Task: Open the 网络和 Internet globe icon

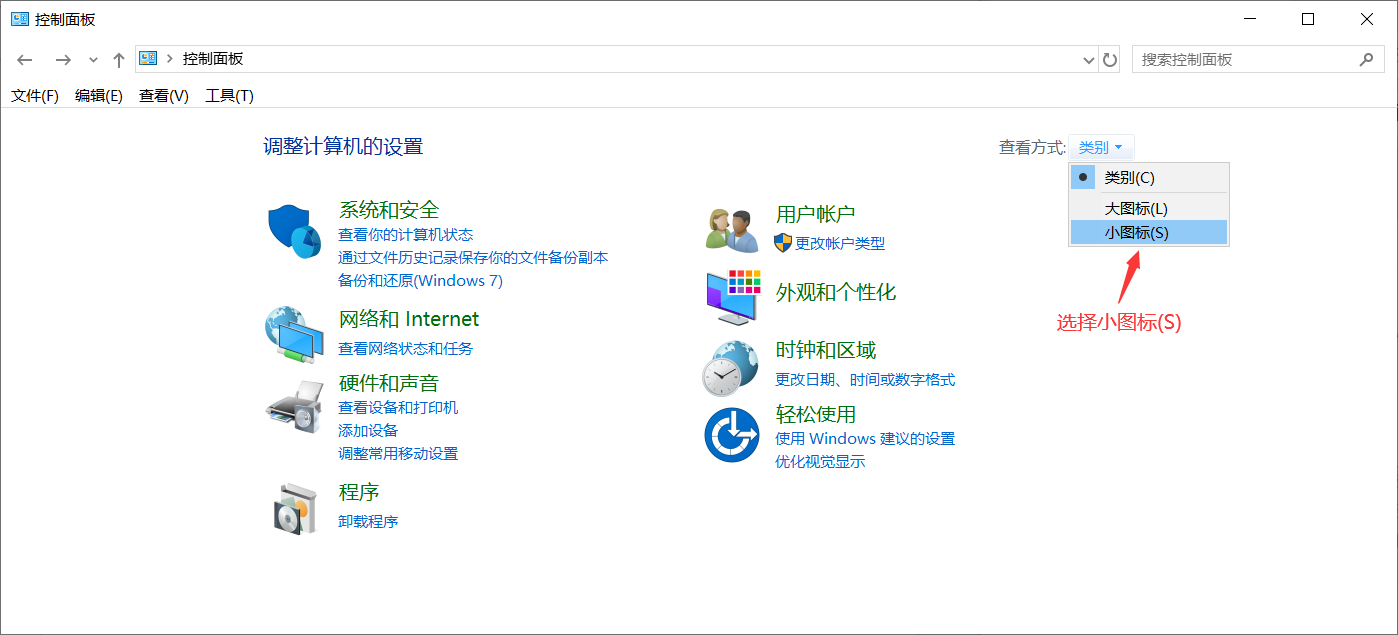Action: [293, 336]
